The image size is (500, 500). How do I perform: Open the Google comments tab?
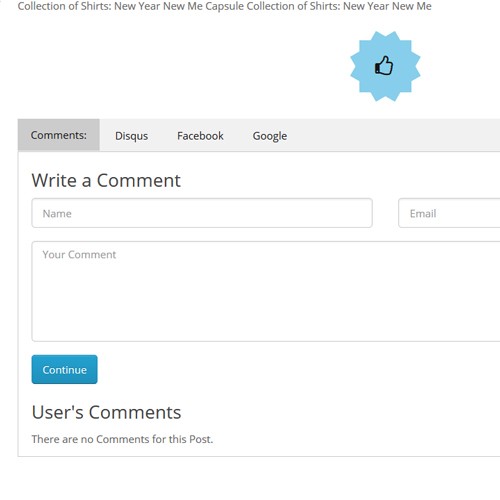[270, 136]
